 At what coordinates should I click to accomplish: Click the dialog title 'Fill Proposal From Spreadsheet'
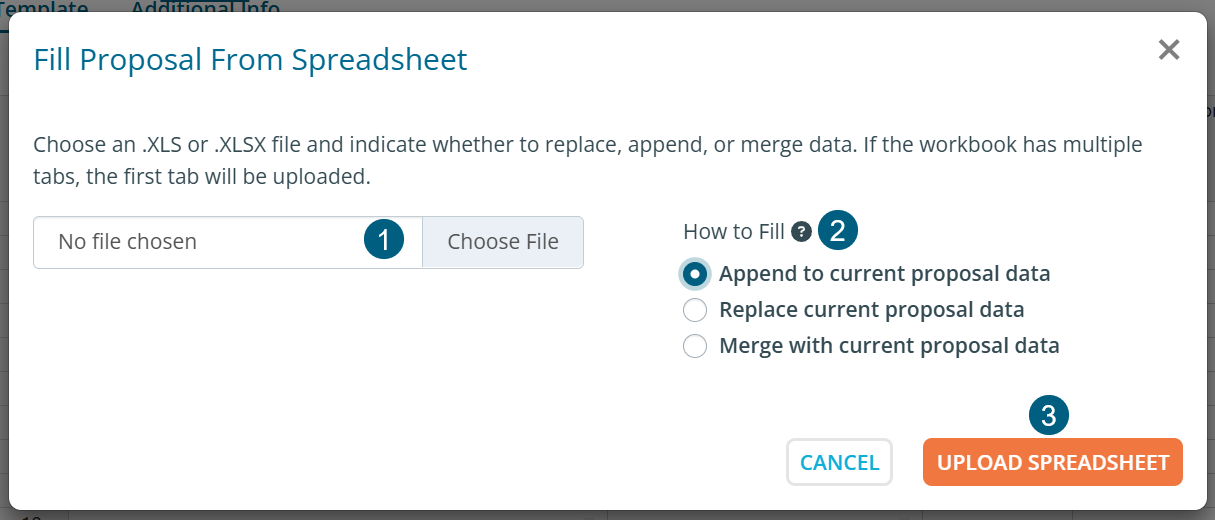tap(250, 60)
